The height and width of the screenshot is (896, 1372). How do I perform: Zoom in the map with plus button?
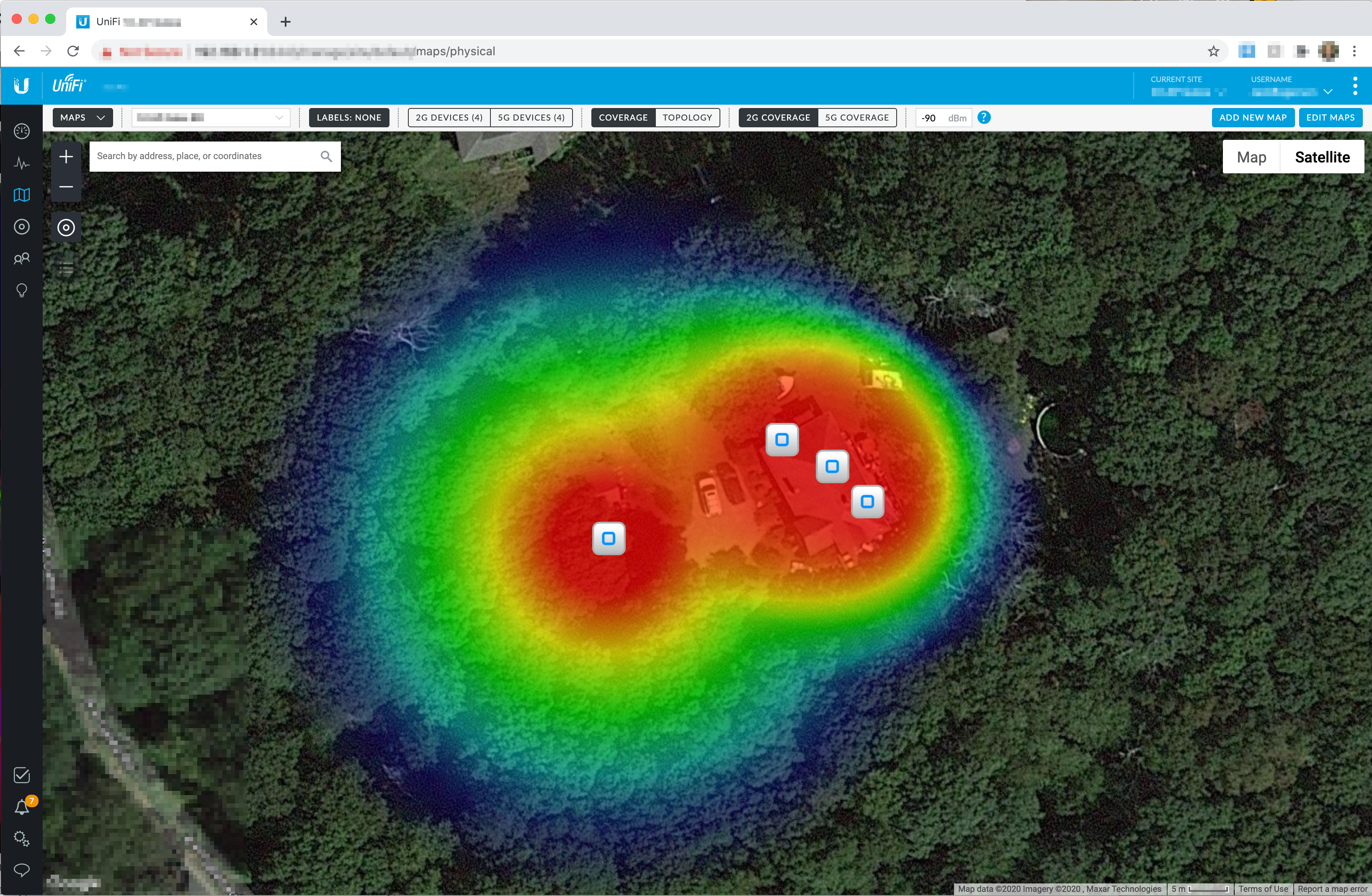coord(66,157)
